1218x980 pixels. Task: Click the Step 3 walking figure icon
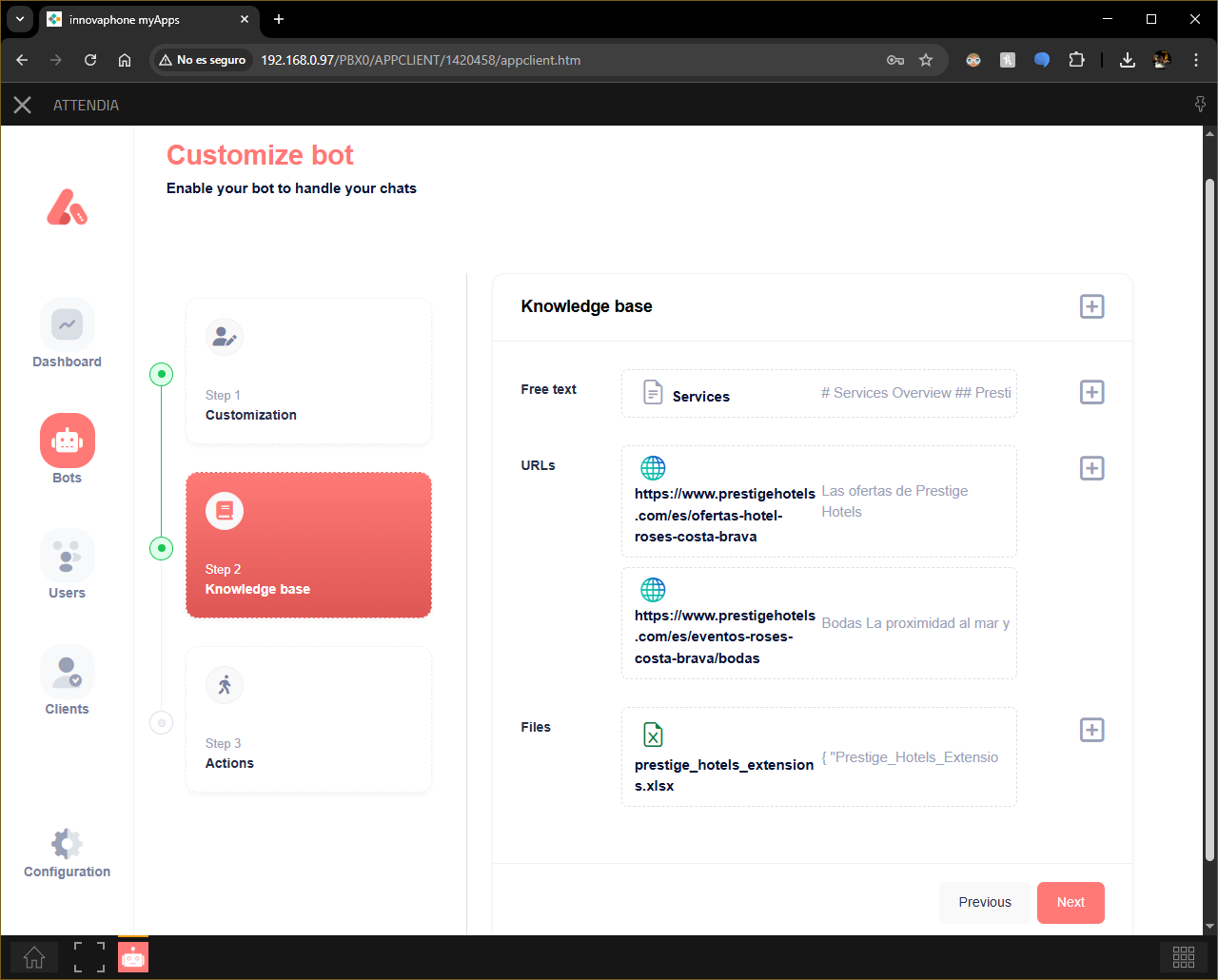point(225,685)
